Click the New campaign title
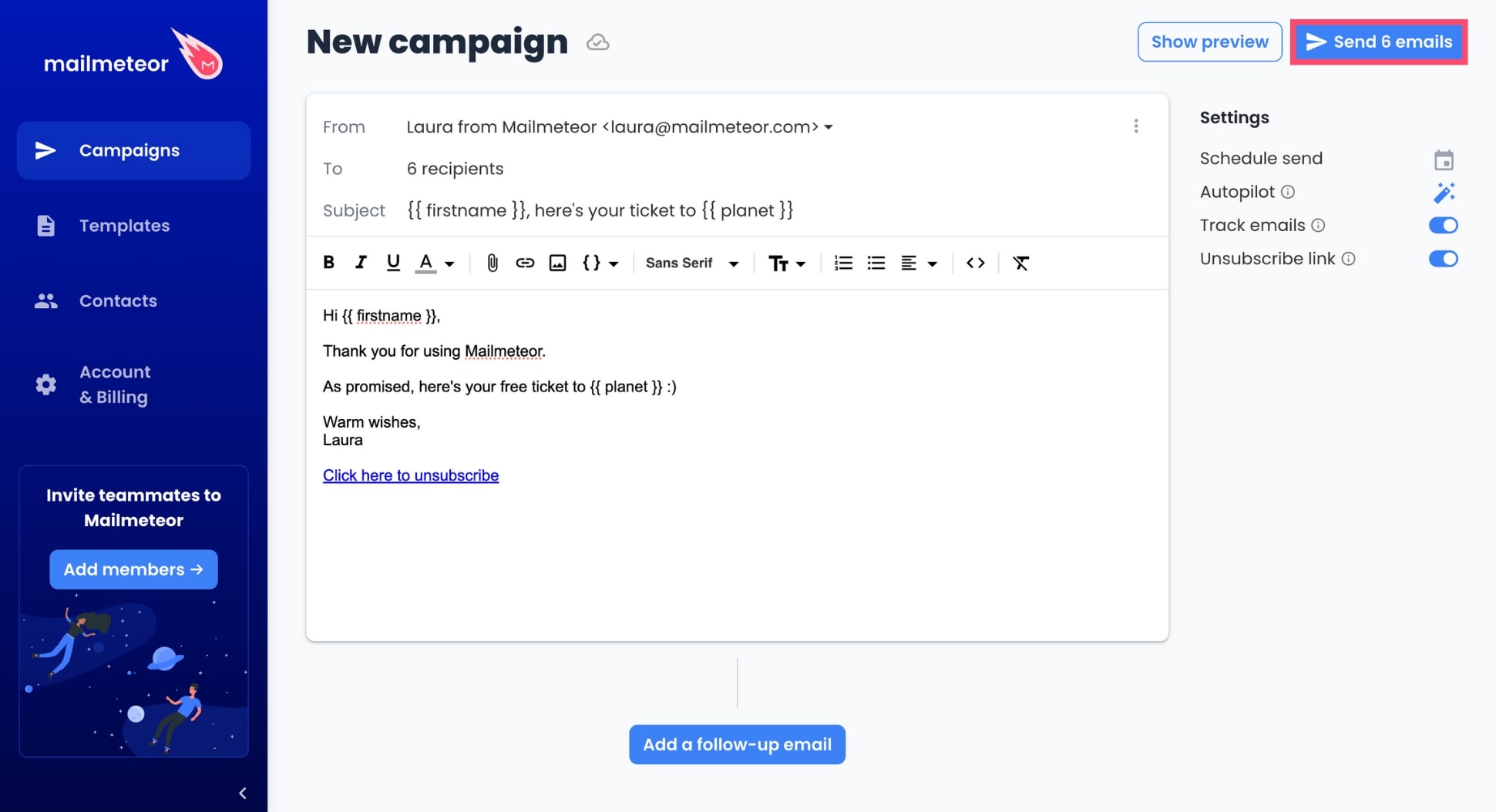1496x812 pixels. coord(437,42)
